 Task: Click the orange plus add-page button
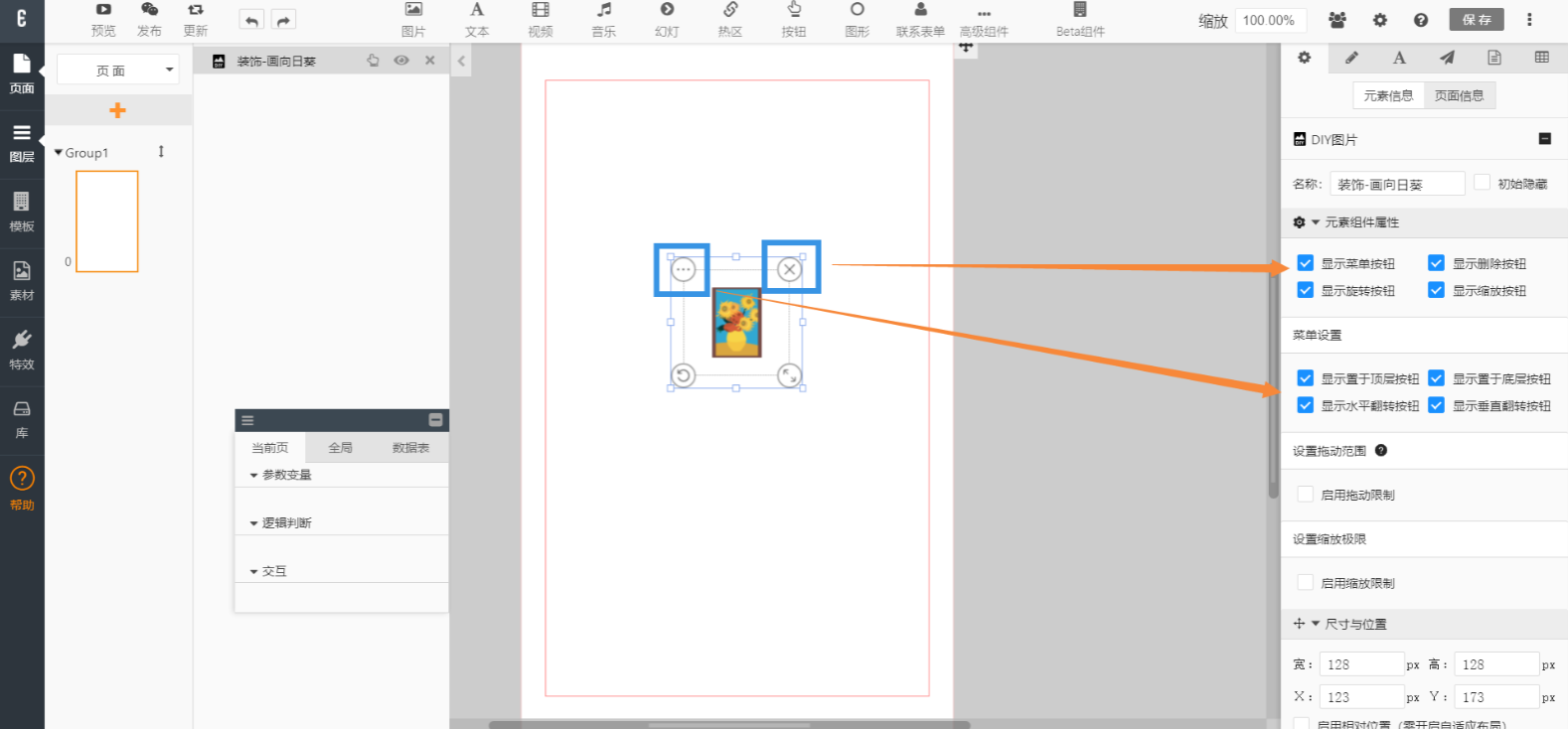pos(117,110)
